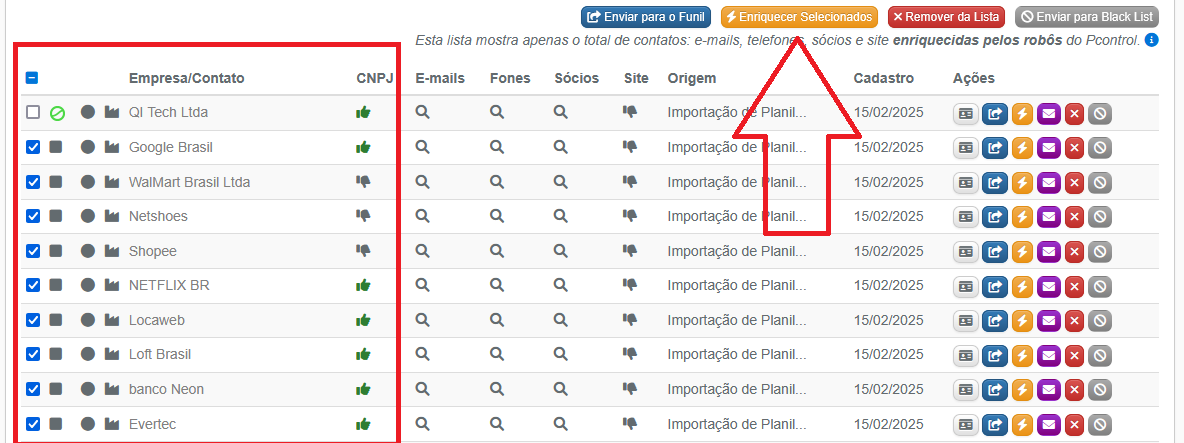The image size is (1184, 443).
Task: Click Enriquecer Selecionados button
Action: click(x=800, y=17)
